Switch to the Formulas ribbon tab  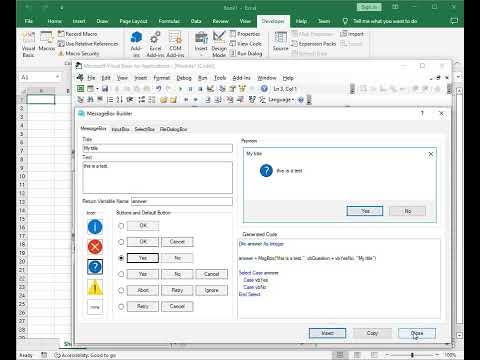pyautogui.click(x=169, y=21)
